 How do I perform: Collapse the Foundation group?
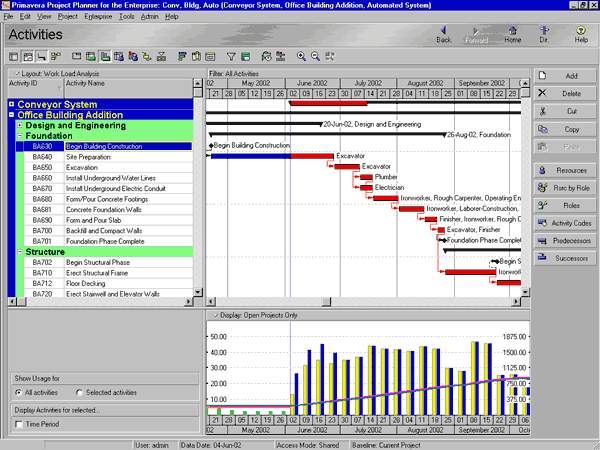(x=19, y=136)
